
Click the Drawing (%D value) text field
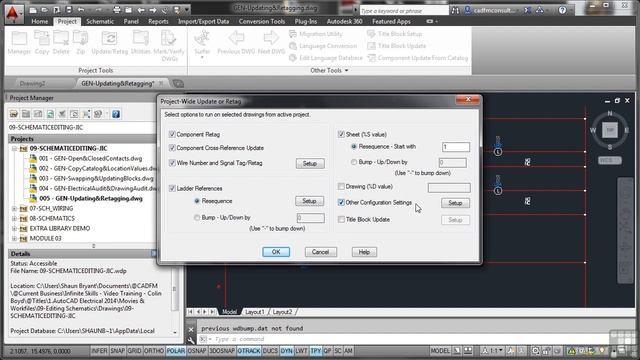click(449, 187)
